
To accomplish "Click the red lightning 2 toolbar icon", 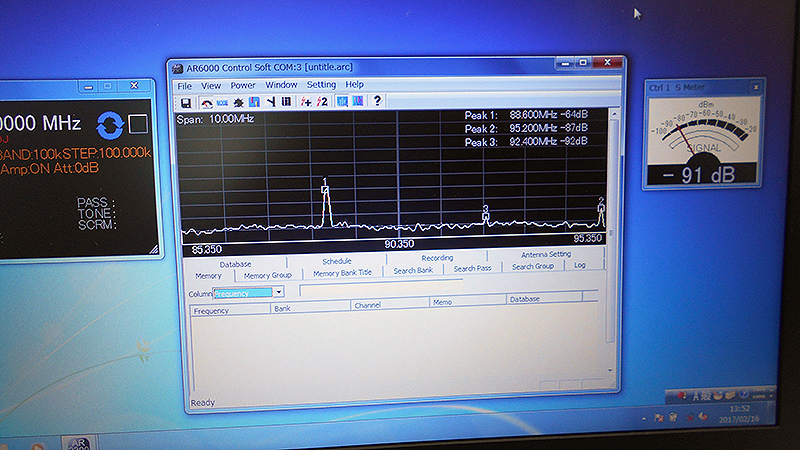I will (x=322, y=101).
